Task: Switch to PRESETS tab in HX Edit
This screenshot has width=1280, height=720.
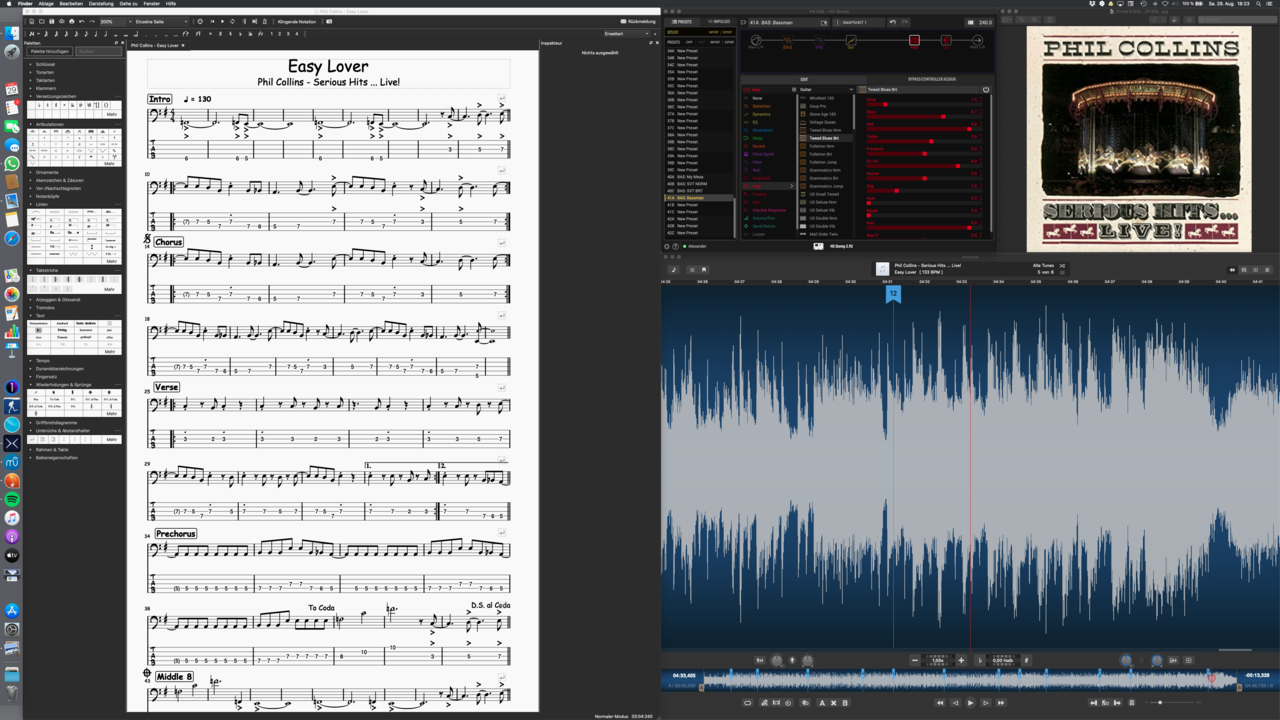Action: click(683, 22)
